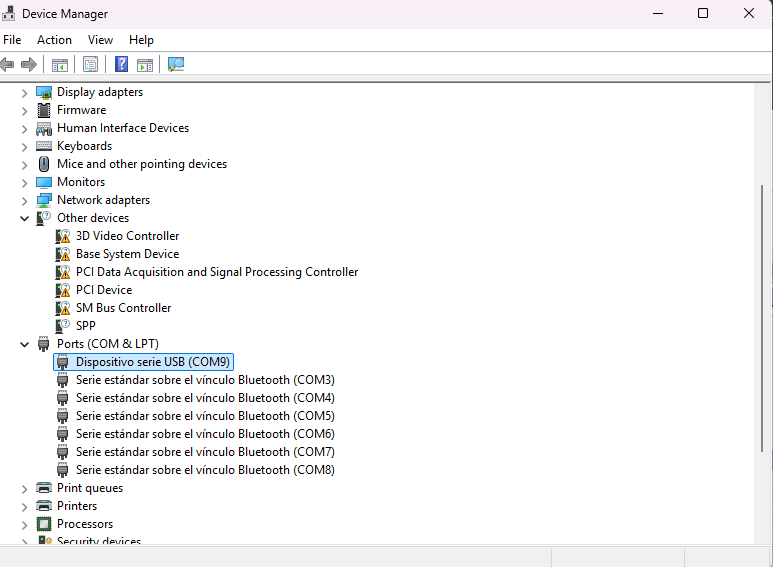This screenshot has width=773, height=567.
Task: Click Show/Hide Console Tree toolbar icon
Action: click(60, 65)
